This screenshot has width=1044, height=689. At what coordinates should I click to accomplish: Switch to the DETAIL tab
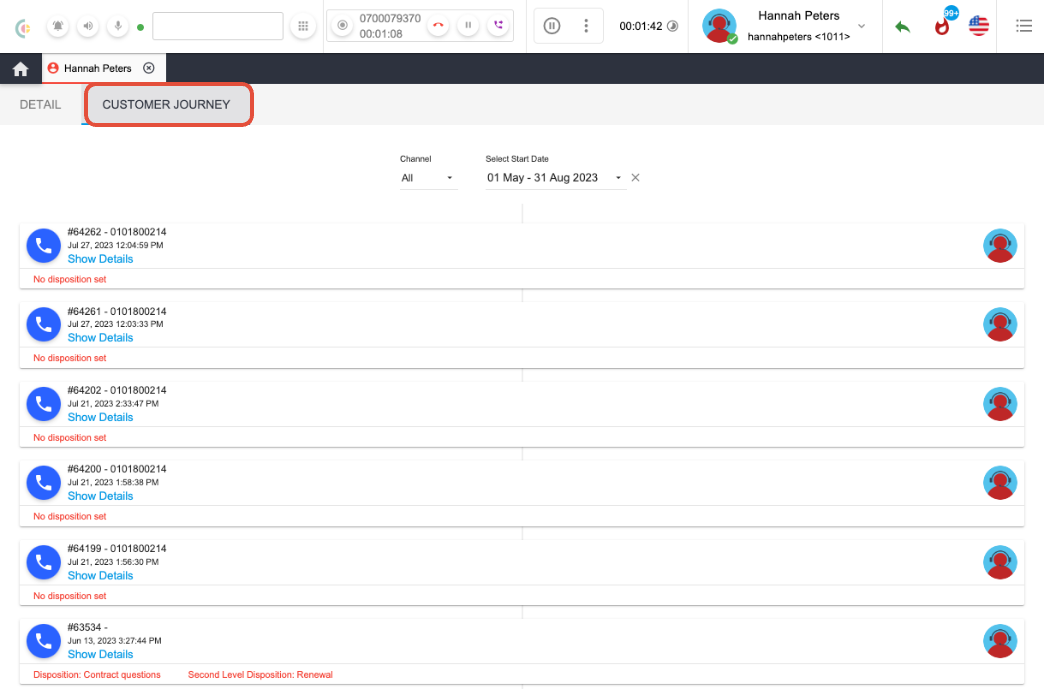click(40, 105)
